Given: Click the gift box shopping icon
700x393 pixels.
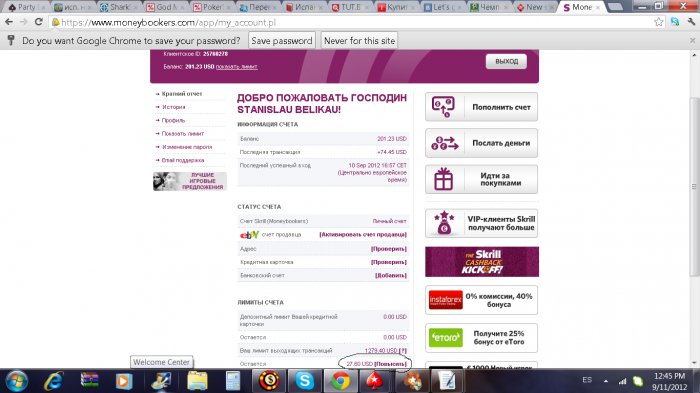Looking at the screenshot, I should tap(443, 179).
